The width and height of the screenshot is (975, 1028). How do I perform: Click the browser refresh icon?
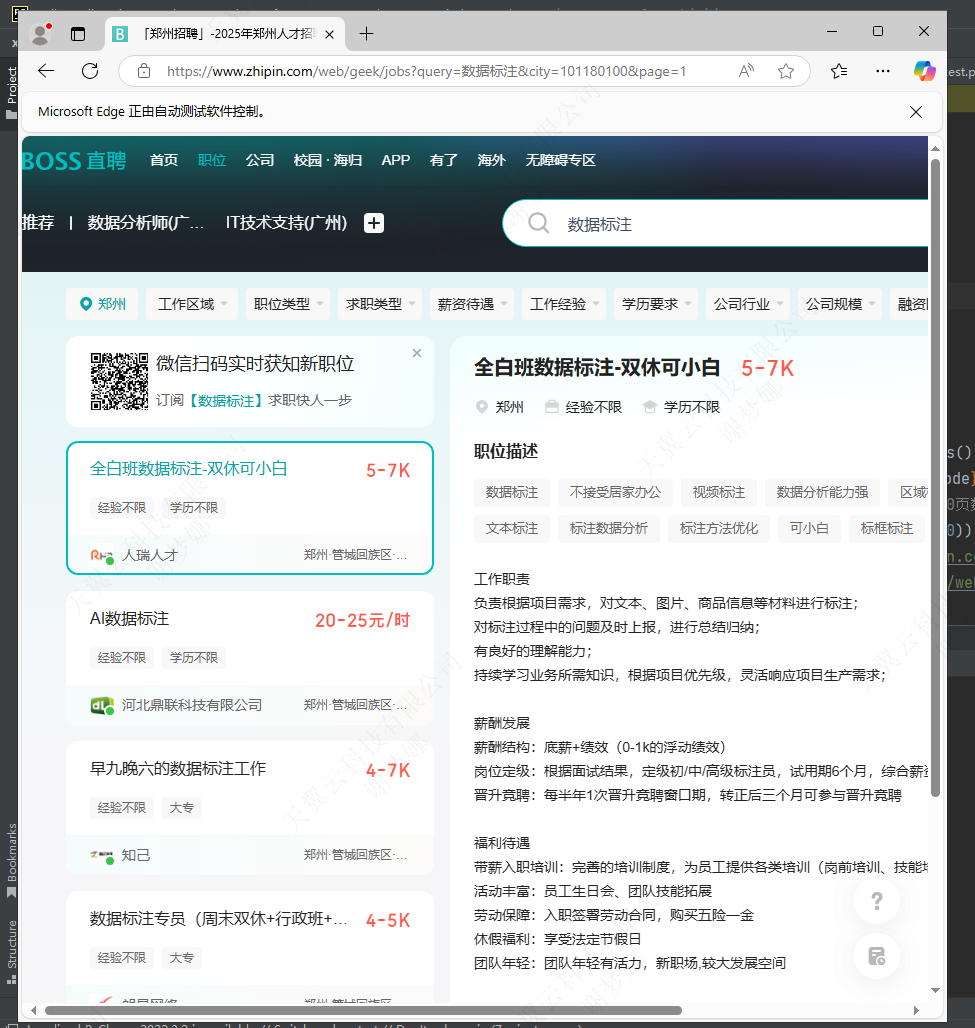coord(90,71)
